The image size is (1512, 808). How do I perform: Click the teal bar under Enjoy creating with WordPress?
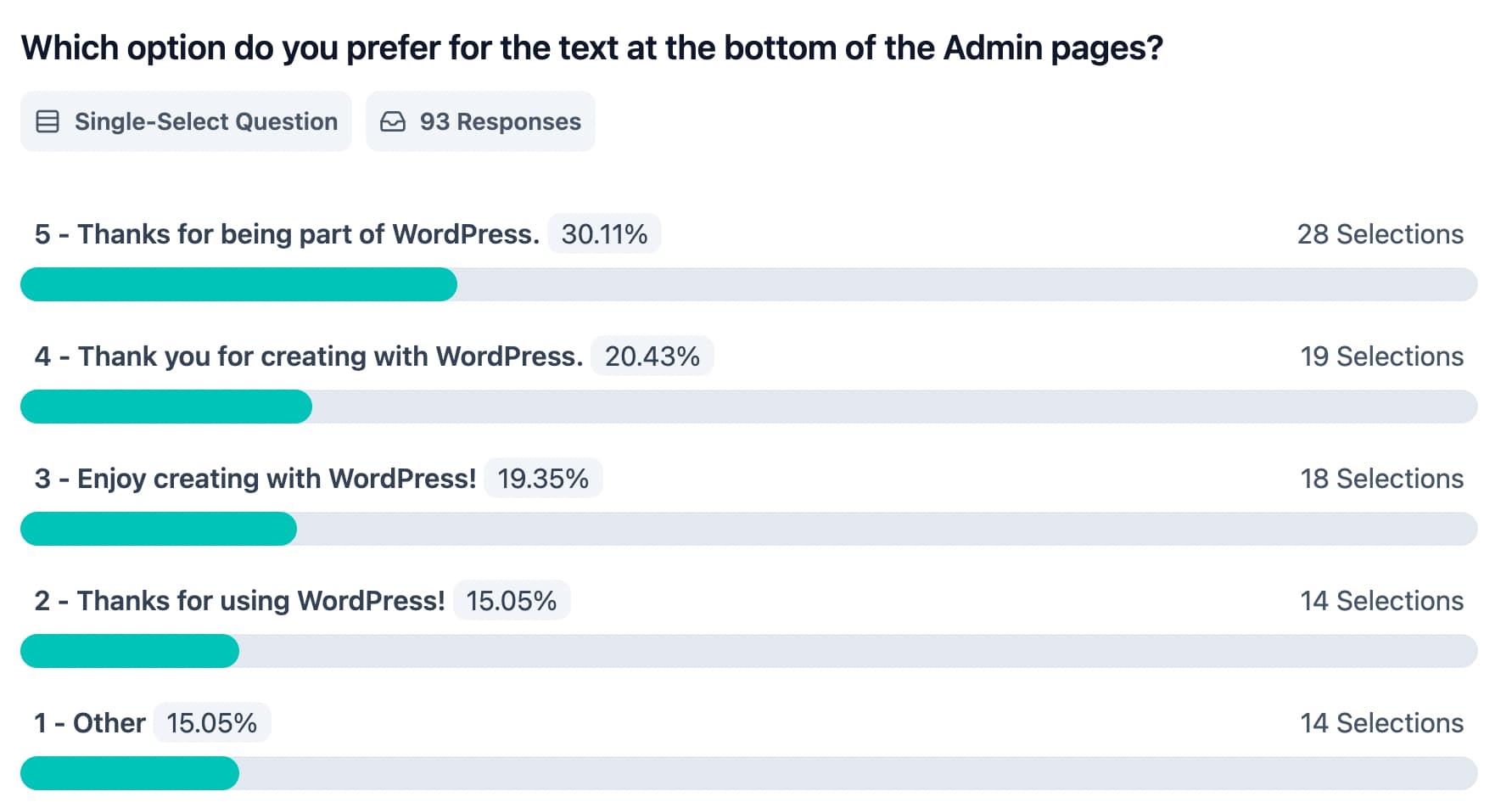point(159,529)
